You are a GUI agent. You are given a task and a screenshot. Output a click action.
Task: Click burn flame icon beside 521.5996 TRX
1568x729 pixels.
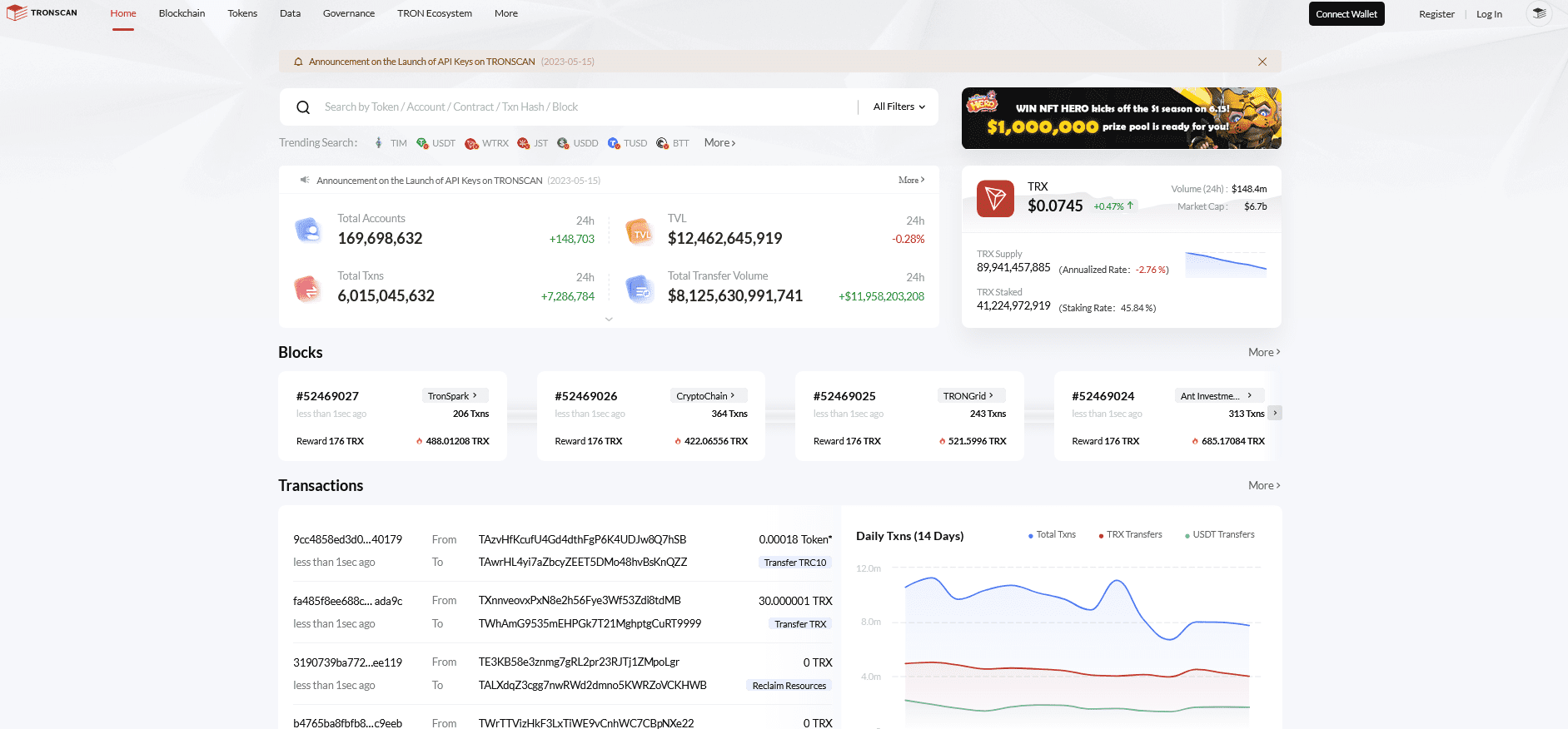[942, 441]
